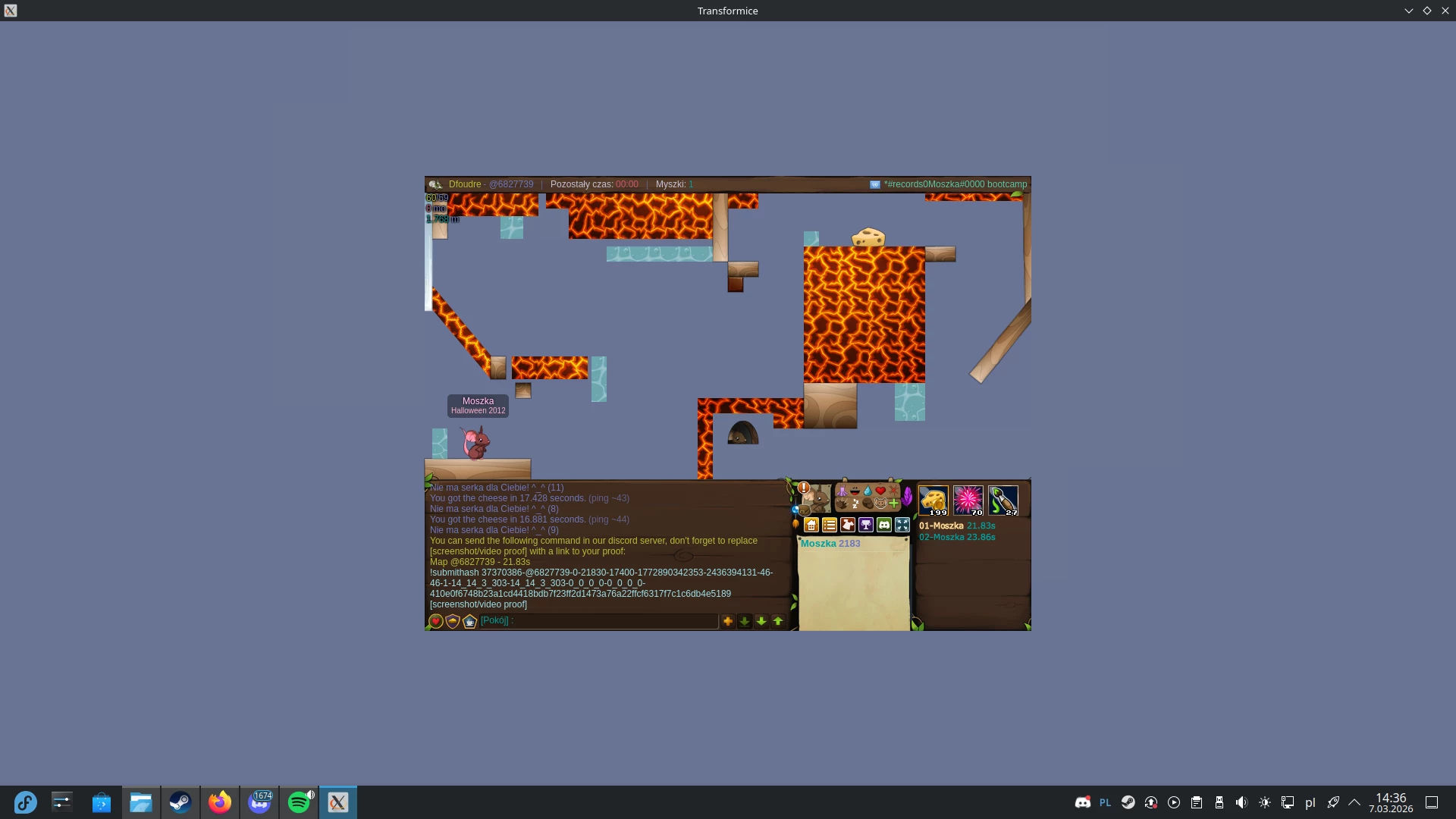1456x819 pixels.
Task: Play the laugh emote
Action: click(x=855, y=491)
